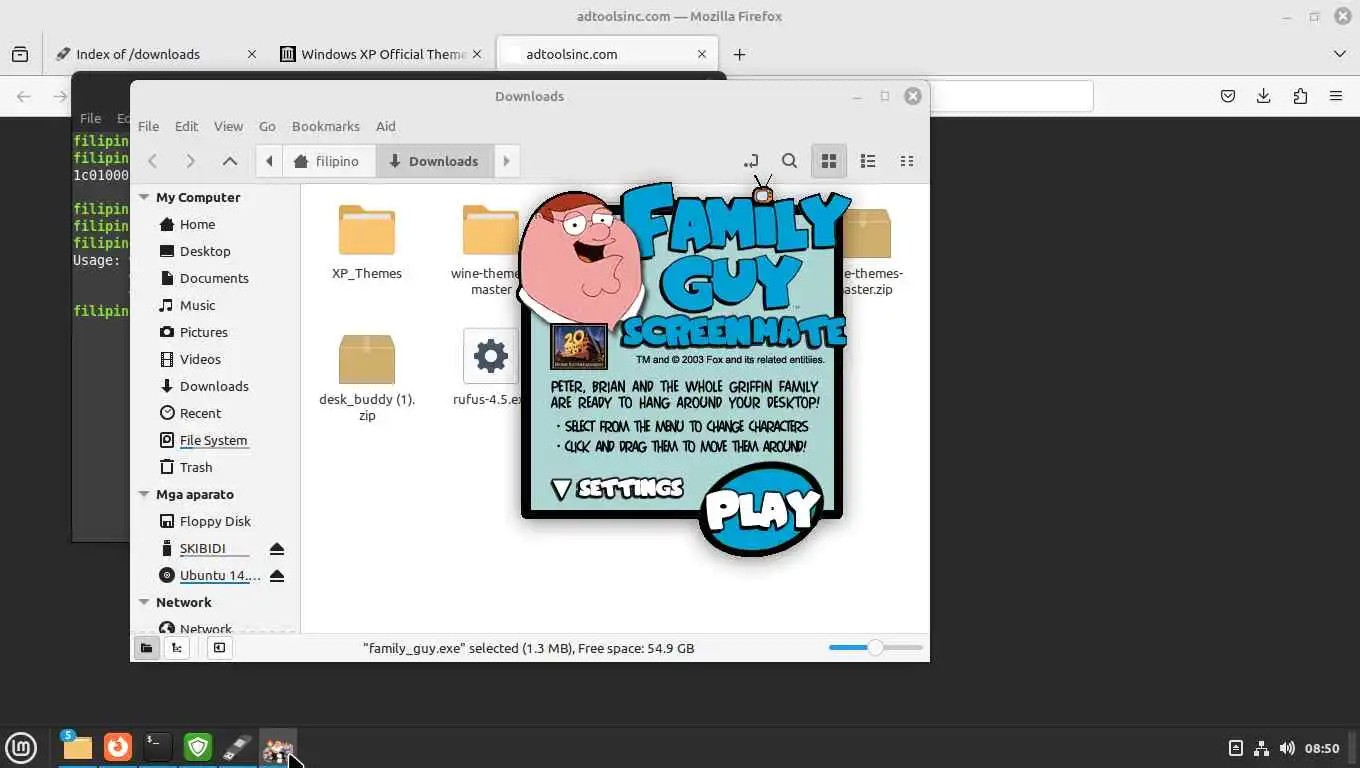Click the USB stick icon in the taskbar

pyautogui.click(x=237, y=747)
